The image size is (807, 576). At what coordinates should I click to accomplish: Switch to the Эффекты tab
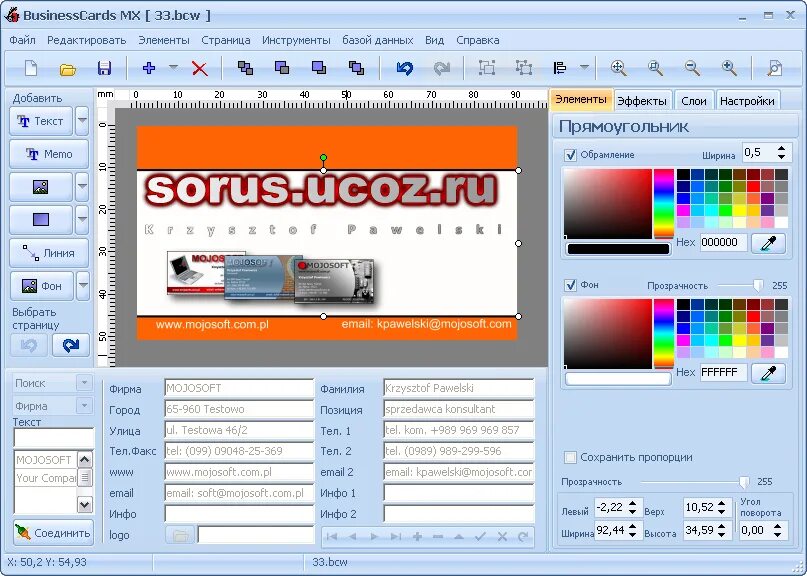point(642,101)
